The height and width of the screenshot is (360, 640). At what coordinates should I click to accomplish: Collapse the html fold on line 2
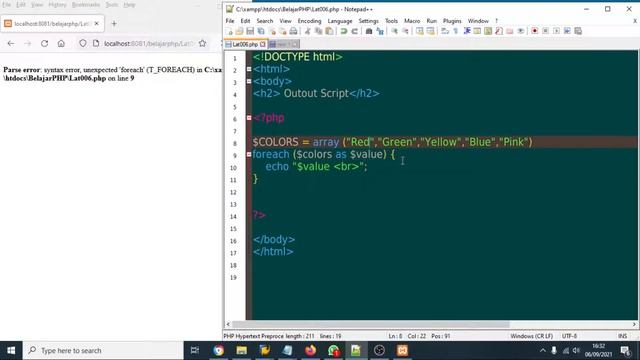click(249, 69)
